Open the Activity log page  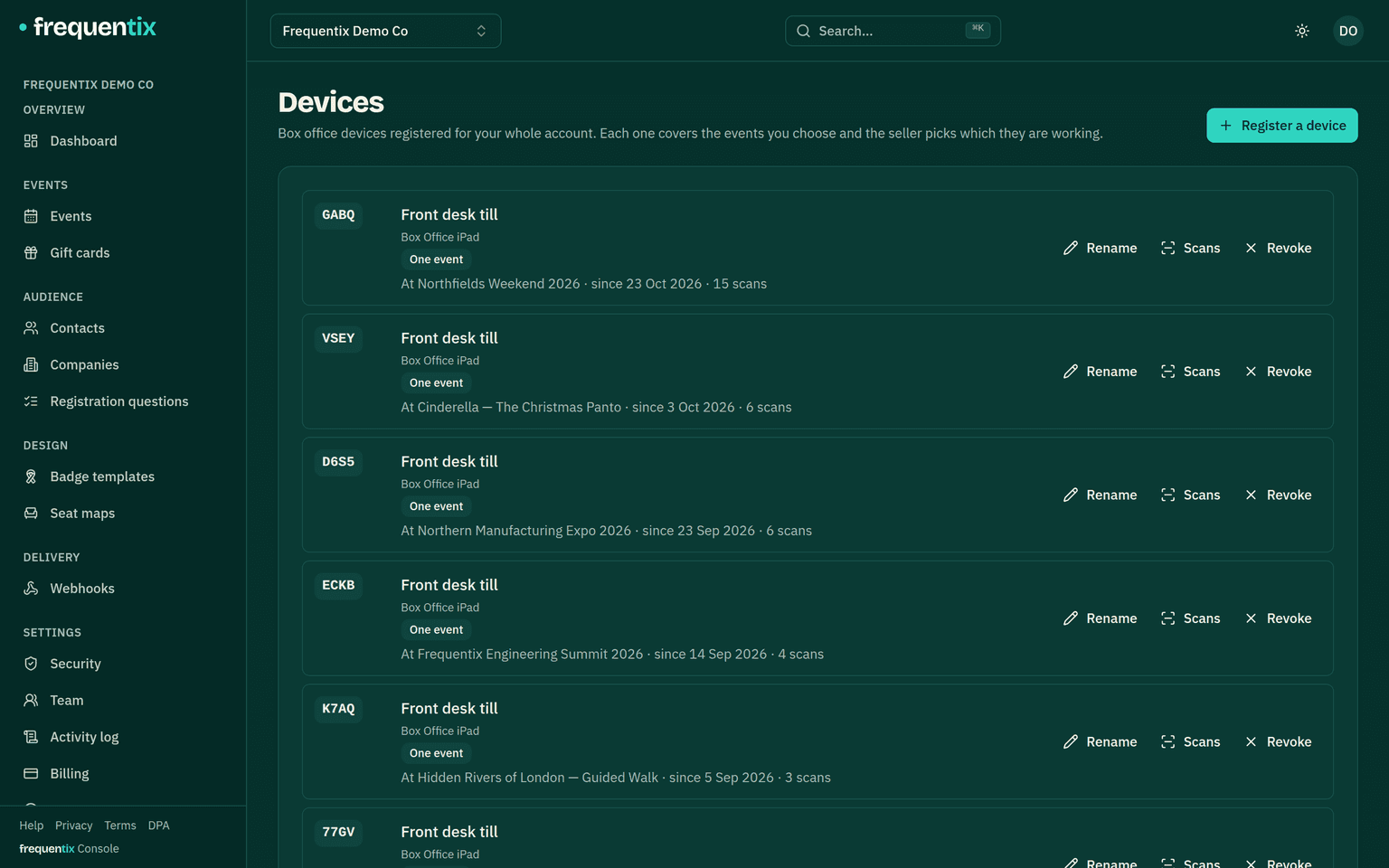[x=123, y=737]
